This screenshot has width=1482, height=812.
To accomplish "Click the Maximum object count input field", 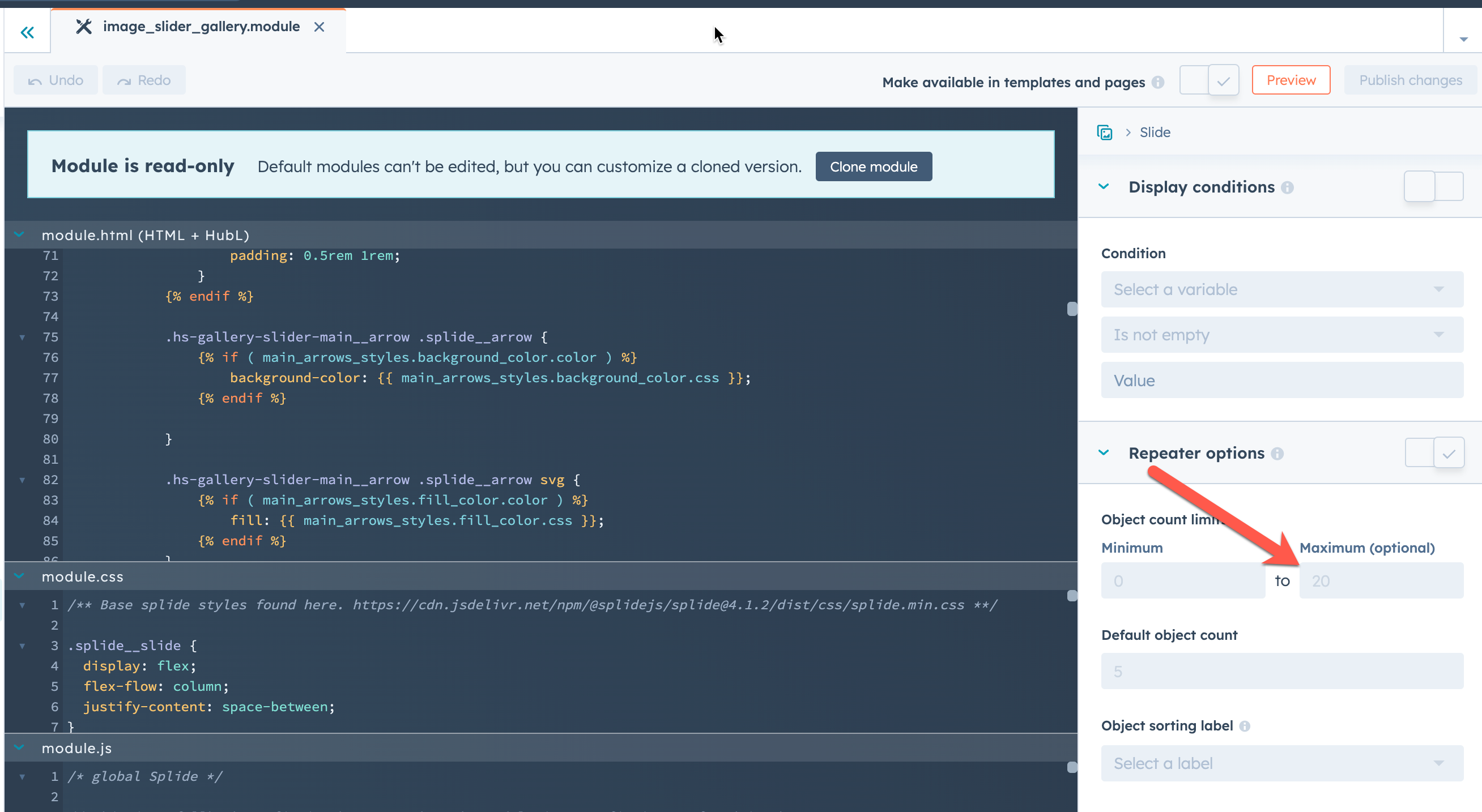I will 1381,580.
